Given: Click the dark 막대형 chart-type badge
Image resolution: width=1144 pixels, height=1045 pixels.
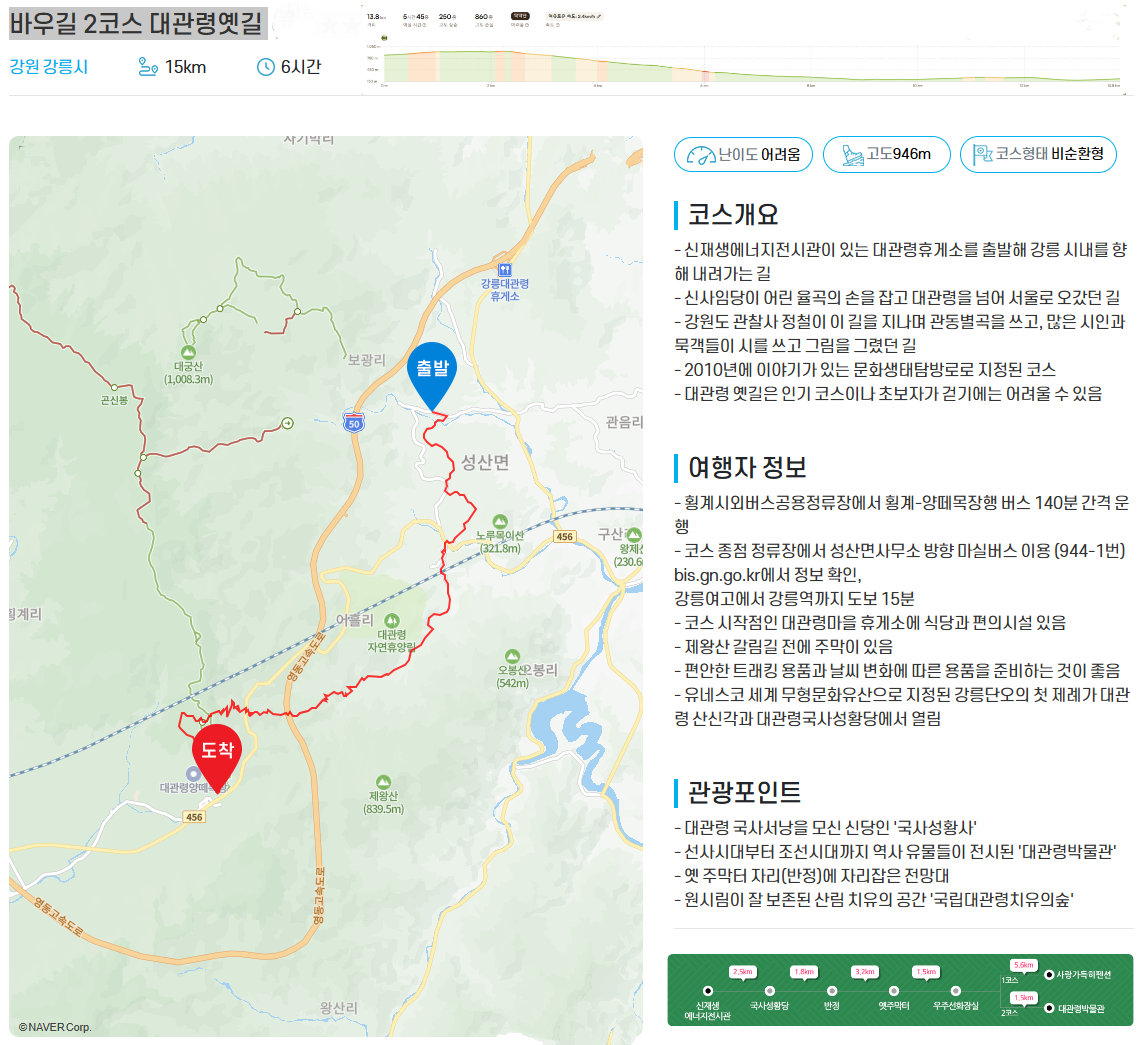Looking at the screenshot, I should pos(520,16).
